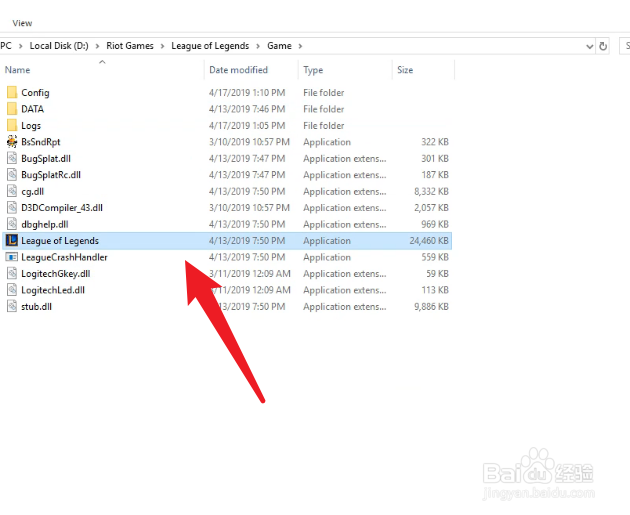Go to League of Legends breadcrumb folder

(210, 46)
